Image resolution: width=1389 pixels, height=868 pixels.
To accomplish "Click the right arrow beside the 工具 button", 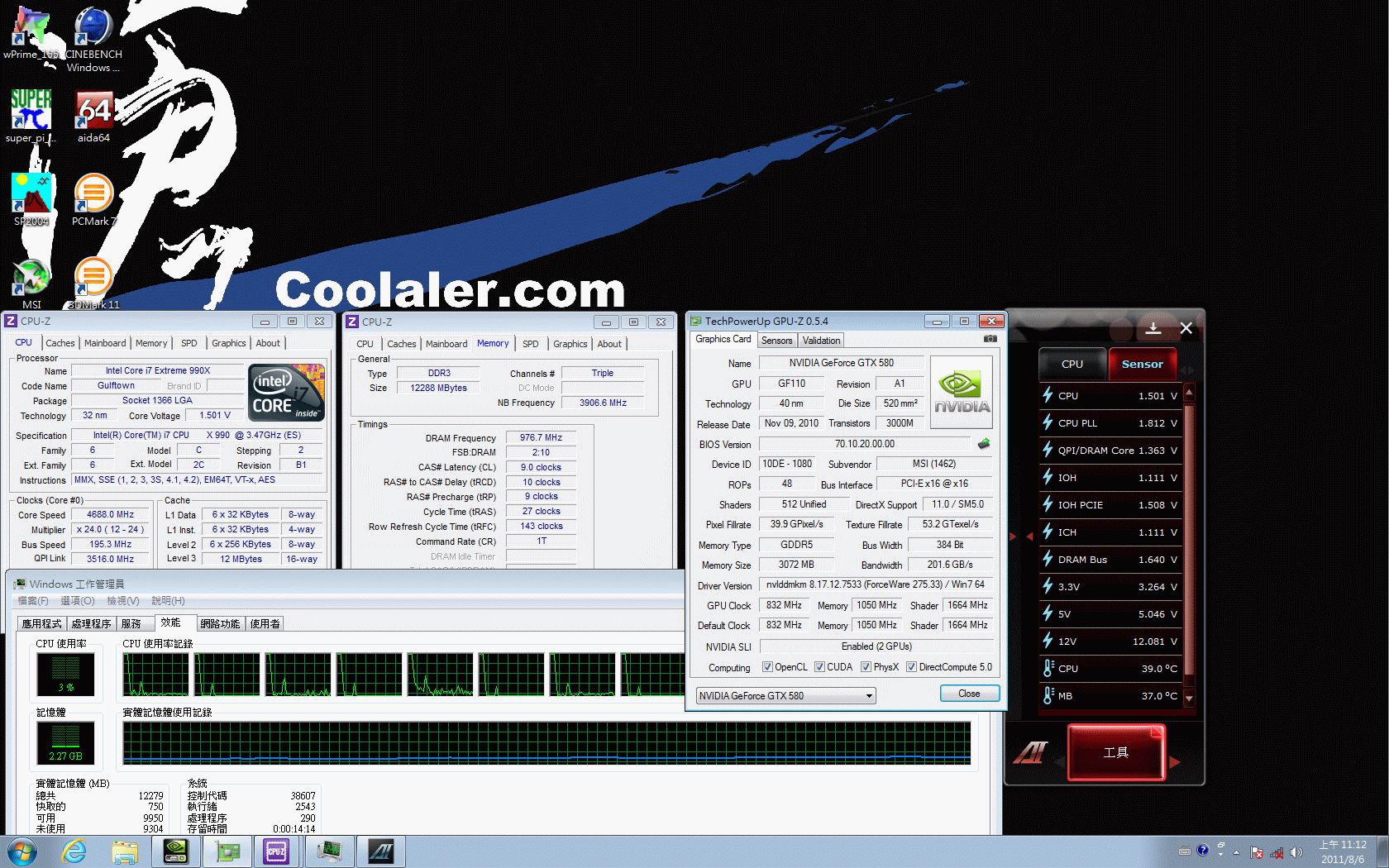I will click(1175, 762).
